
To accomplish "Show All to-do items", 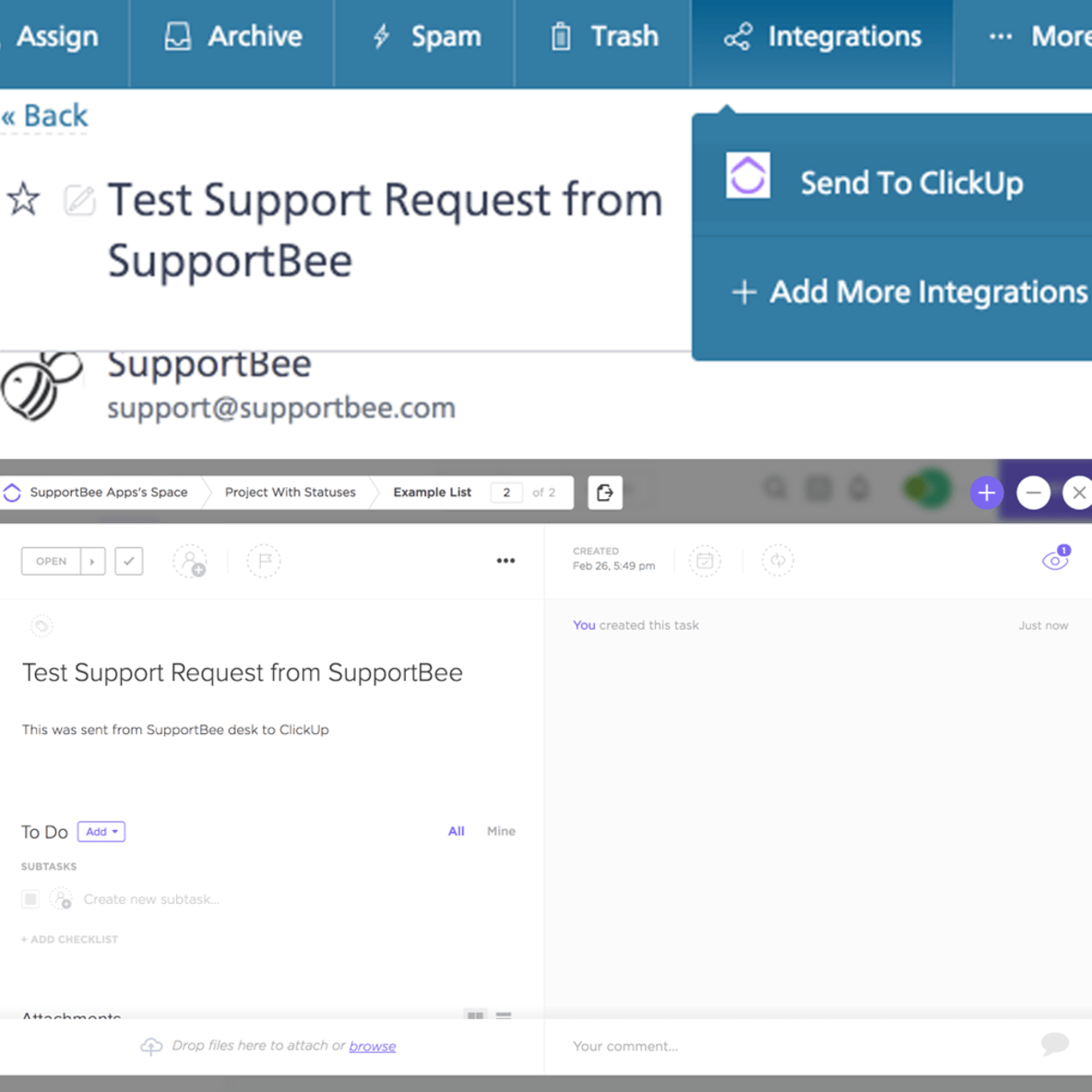I will pyautogui.click(x=457, y=832).
